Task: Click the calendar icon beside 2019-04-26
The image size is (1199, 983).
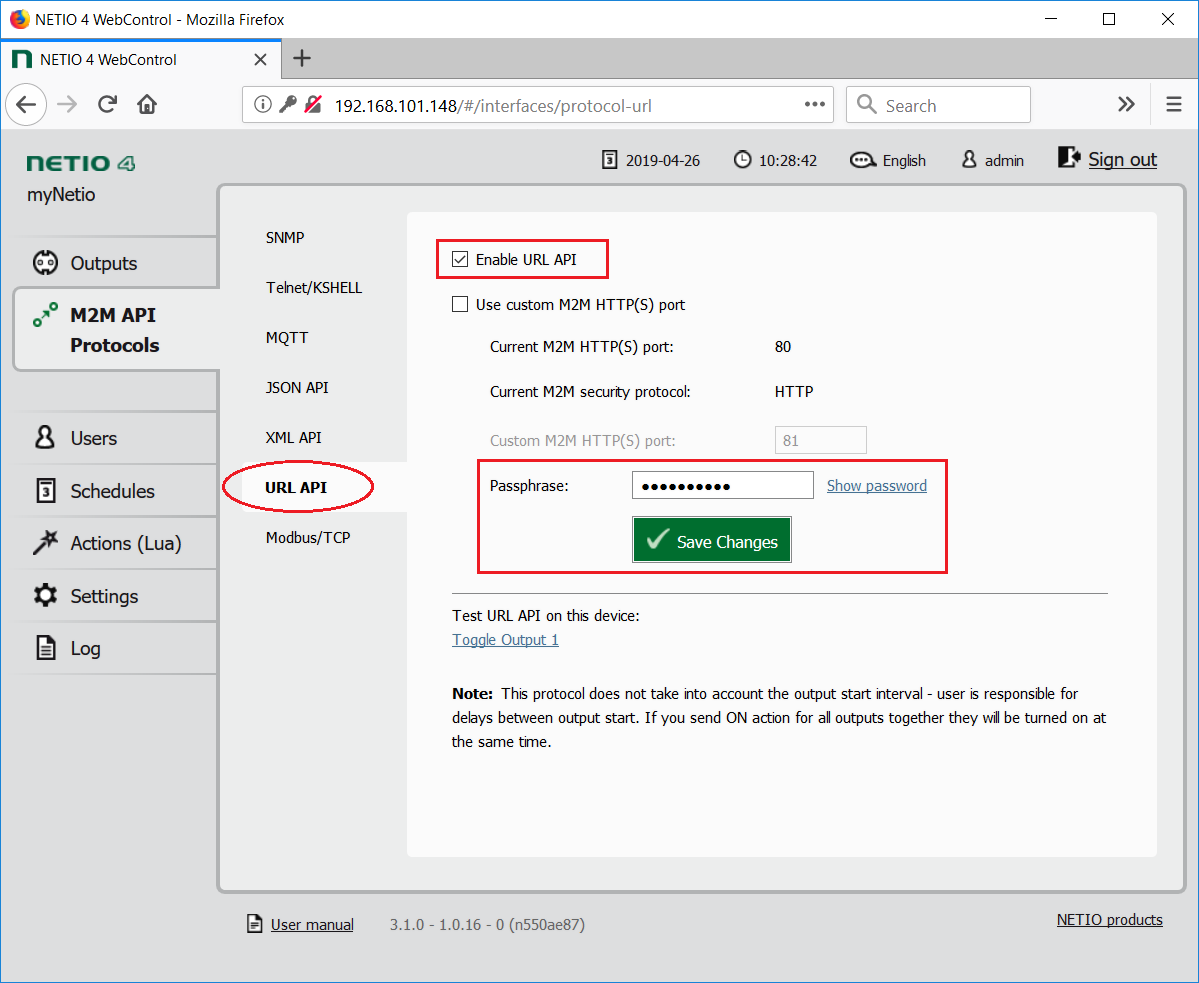Action: pyautogui.click(x=609, y=160)
